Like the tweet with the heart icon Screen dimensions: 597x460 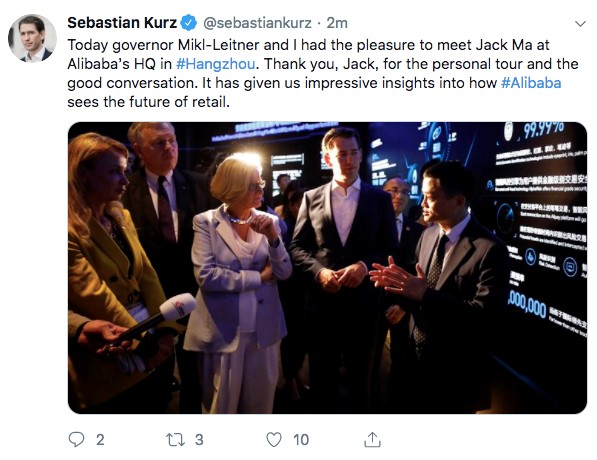(x=274, y=440)
